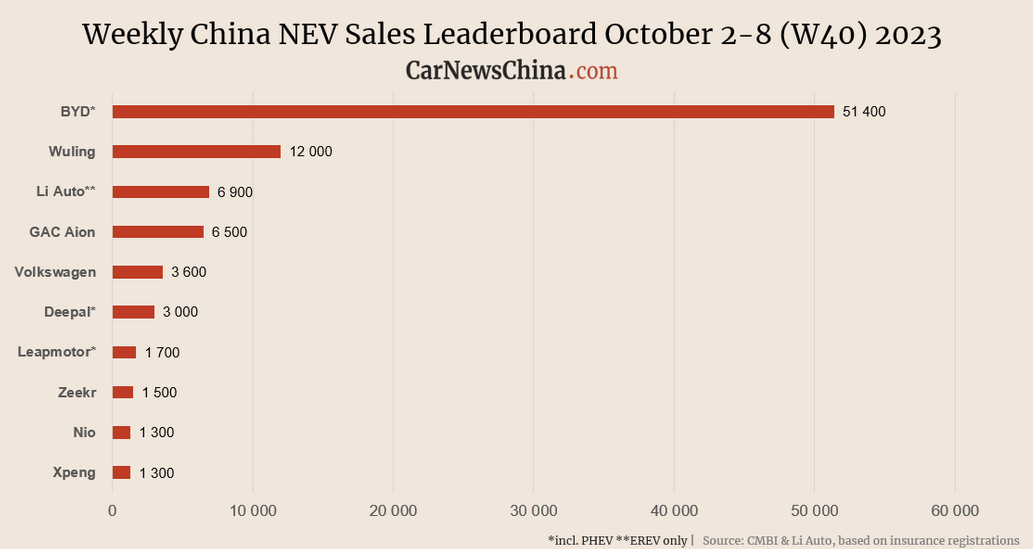This screenshot has height=549, width=1033.
Task: Select the Li Auto red bar
Action: [160, 192]
